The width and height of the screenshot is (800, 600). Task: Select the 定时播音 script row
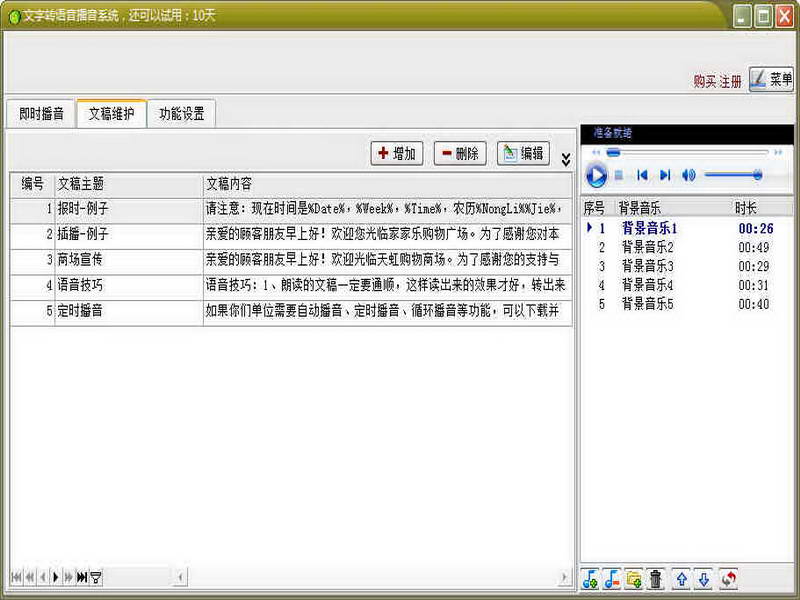[291, 311]
